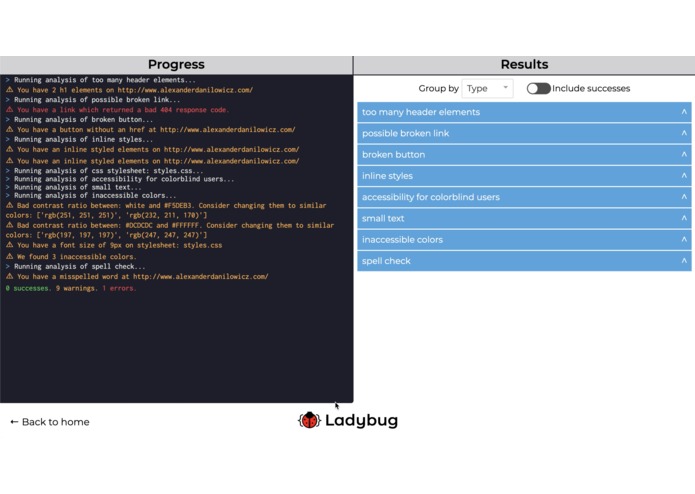The height and width of the screenshot is (494, 695).
Task: Click warning icon beside 404 error line
Action: pos(9,109)
